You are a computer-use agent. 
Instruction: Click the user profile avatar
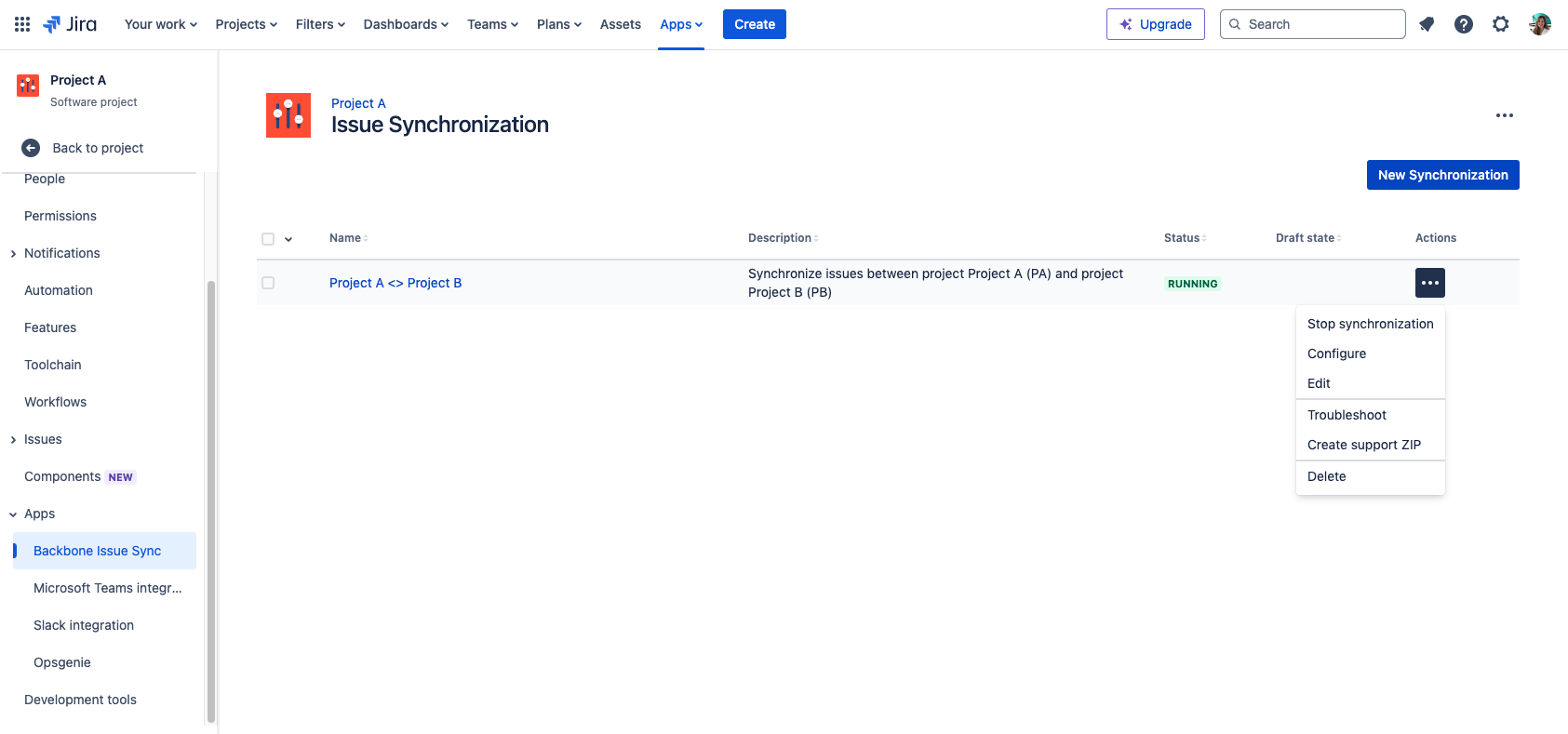pyautogui.click(x=1540, y=24)
